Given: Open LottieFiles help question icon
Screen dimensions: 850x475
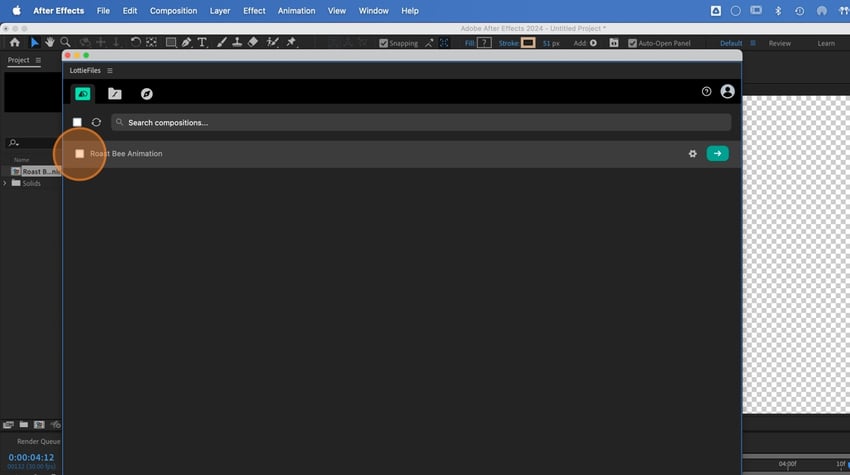Looking at the screenshot, I should click(x=706, y=92).
